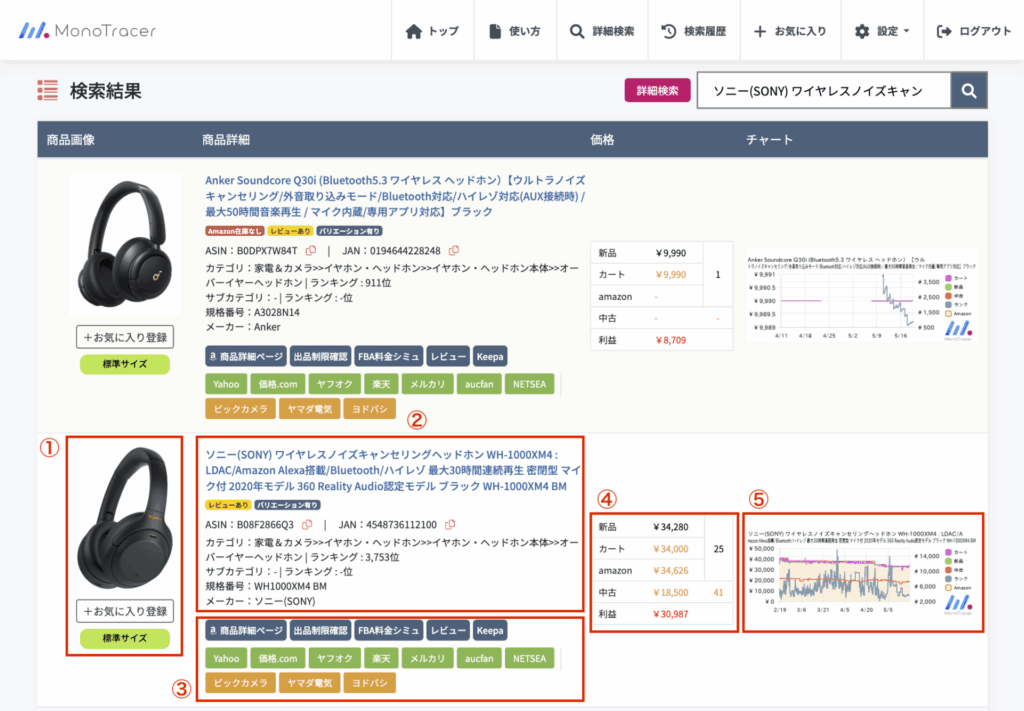Open 詳細検索 in the top navigation
The image size is (1024, 711).
tap(602, 31)
